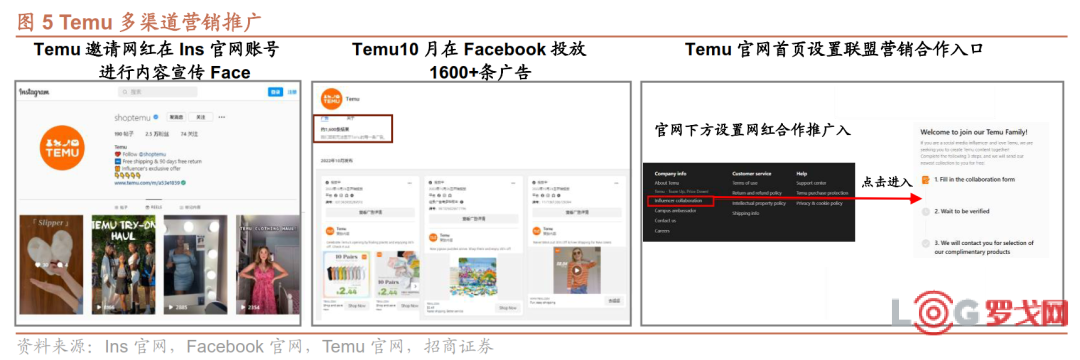View ad details on the first ad card
Image resolution: width=1080 pixels, height=360 pixels.
point(371,213)
